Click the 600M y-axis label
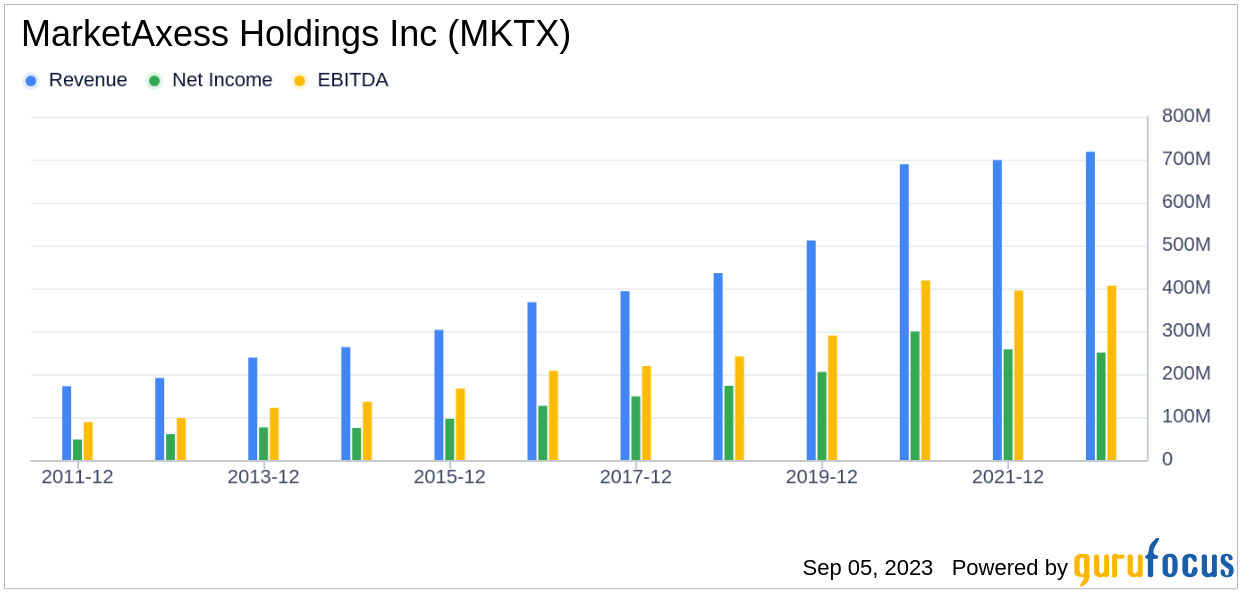This screenshot has width=1242, height=593. click(x=1186, y=203)
